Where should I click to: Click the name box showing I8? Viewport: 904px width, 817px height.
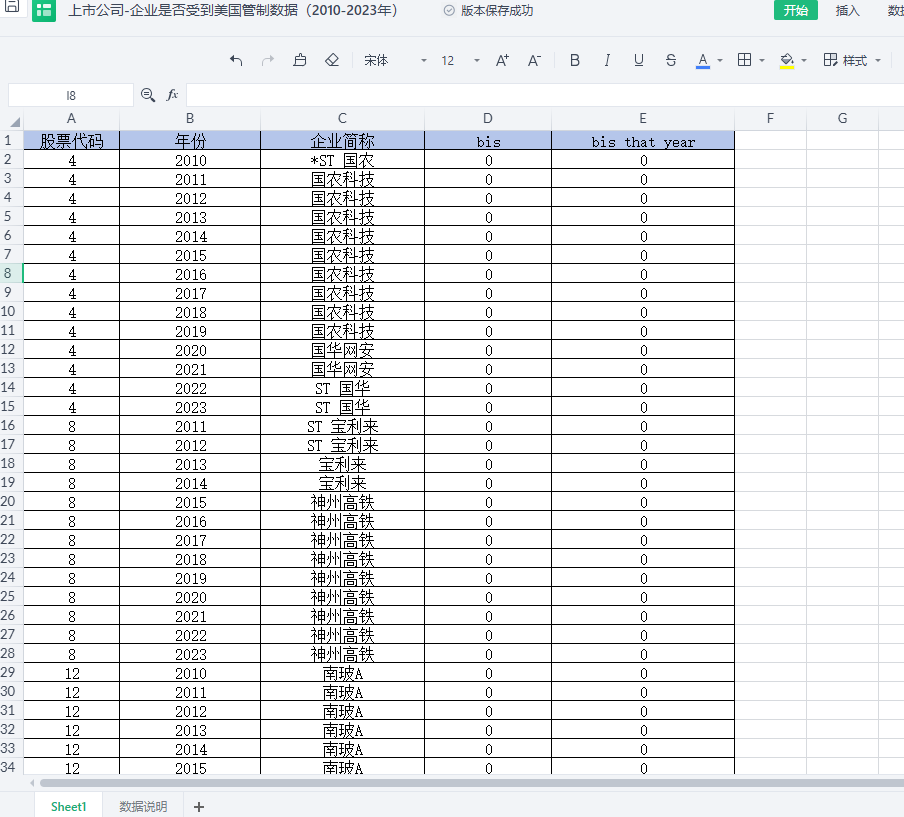[70, 95]
